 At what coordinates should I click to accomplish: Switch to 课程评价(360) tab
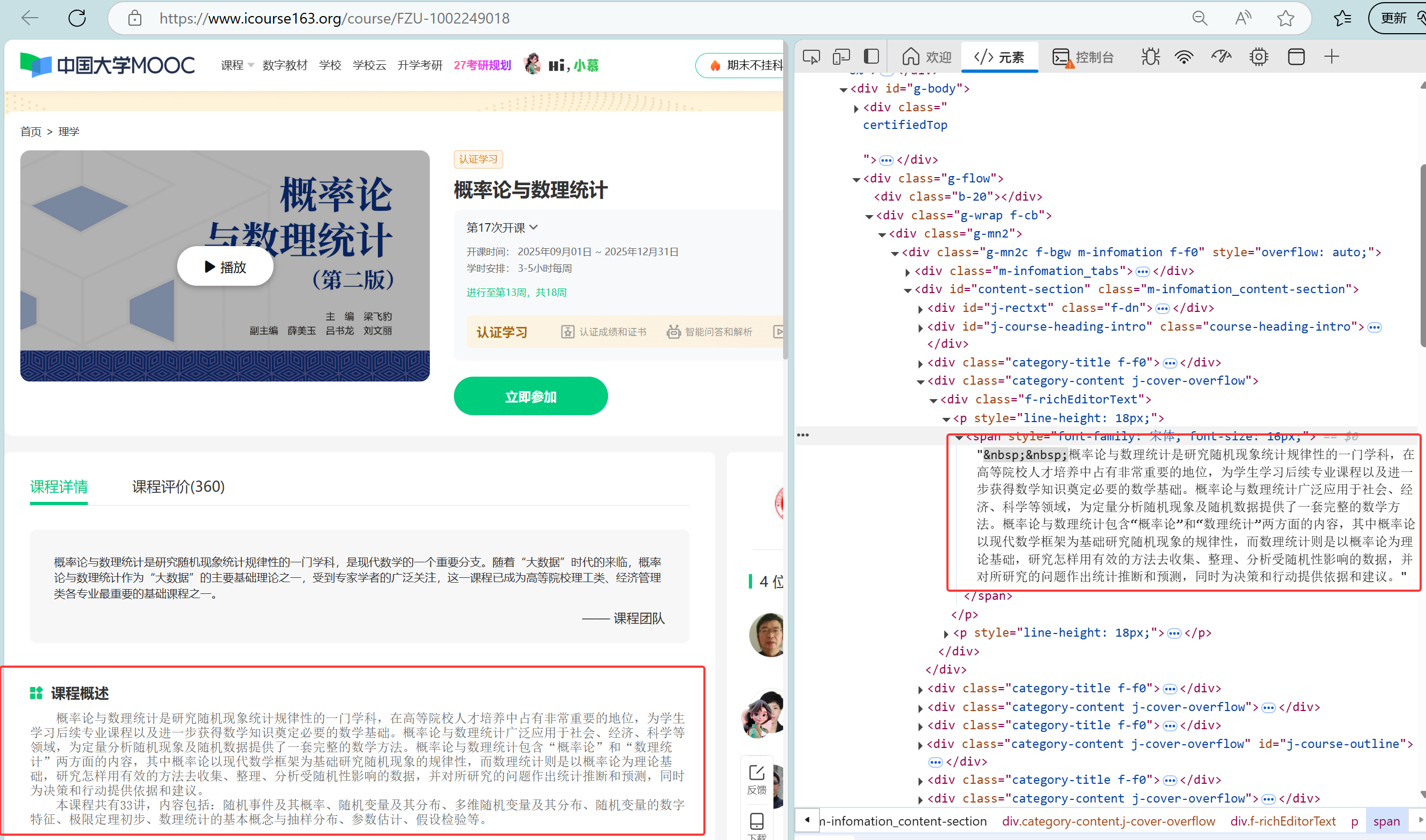click(x=178, y=487)
